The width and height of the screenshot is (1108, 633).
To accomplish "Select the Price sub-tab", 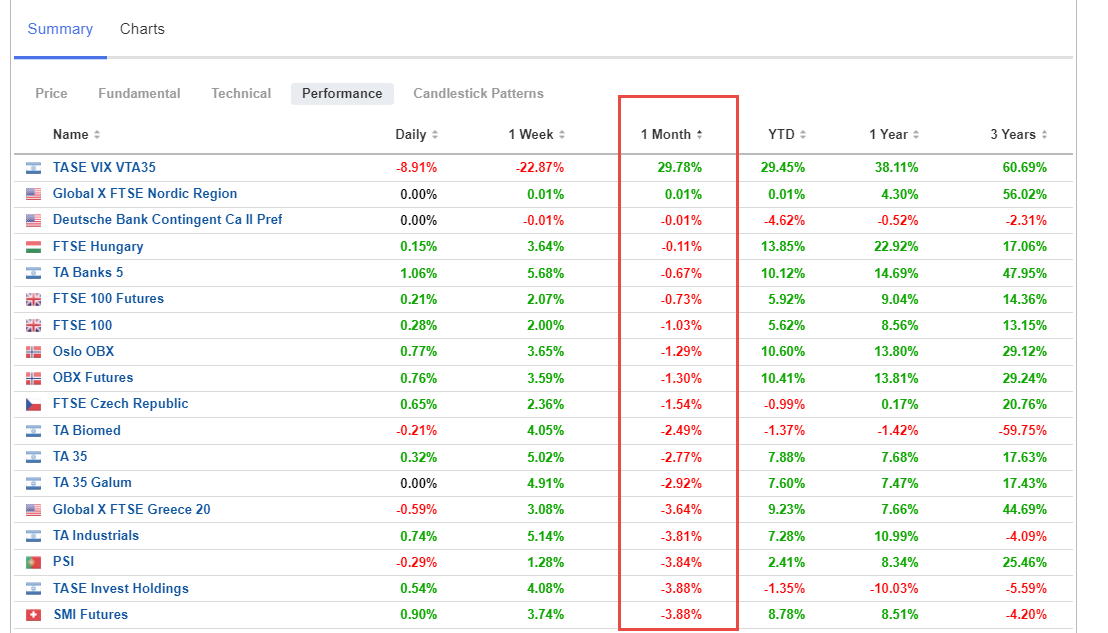I will 52,93.
